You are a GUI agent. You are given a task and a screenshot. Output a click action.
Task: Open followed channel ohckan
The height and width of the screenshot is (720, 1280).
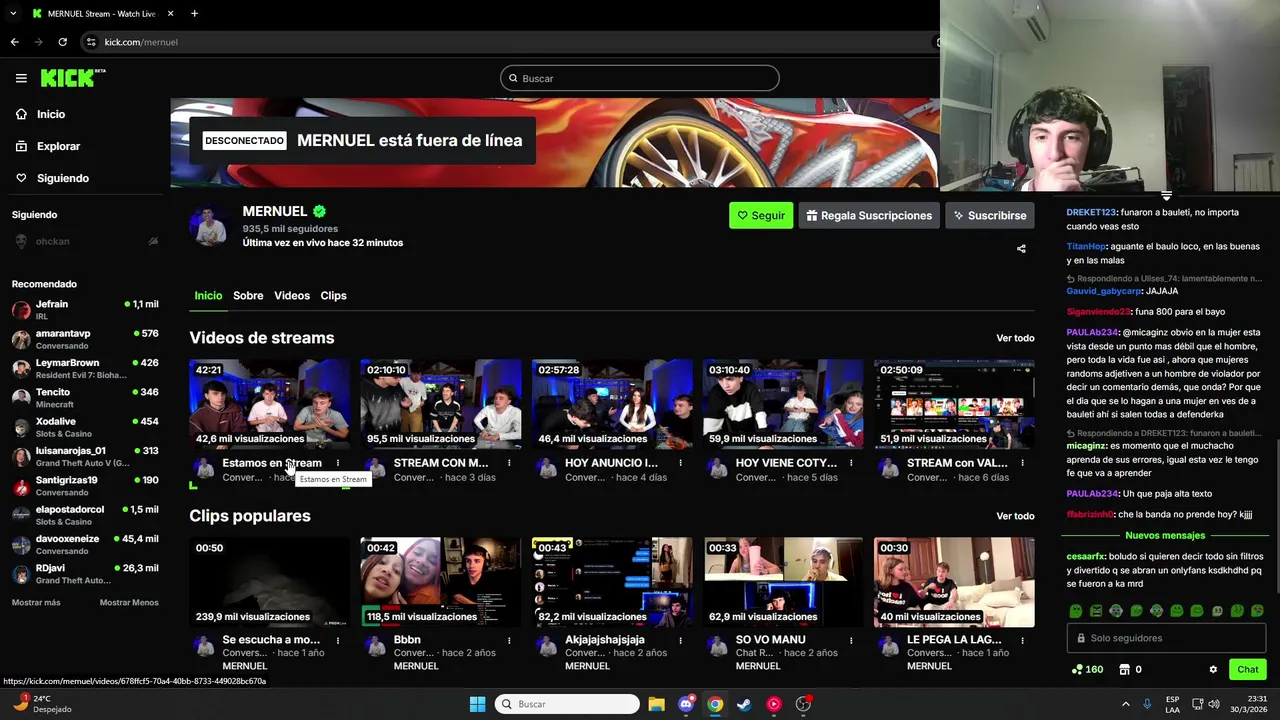pos(85,241)
